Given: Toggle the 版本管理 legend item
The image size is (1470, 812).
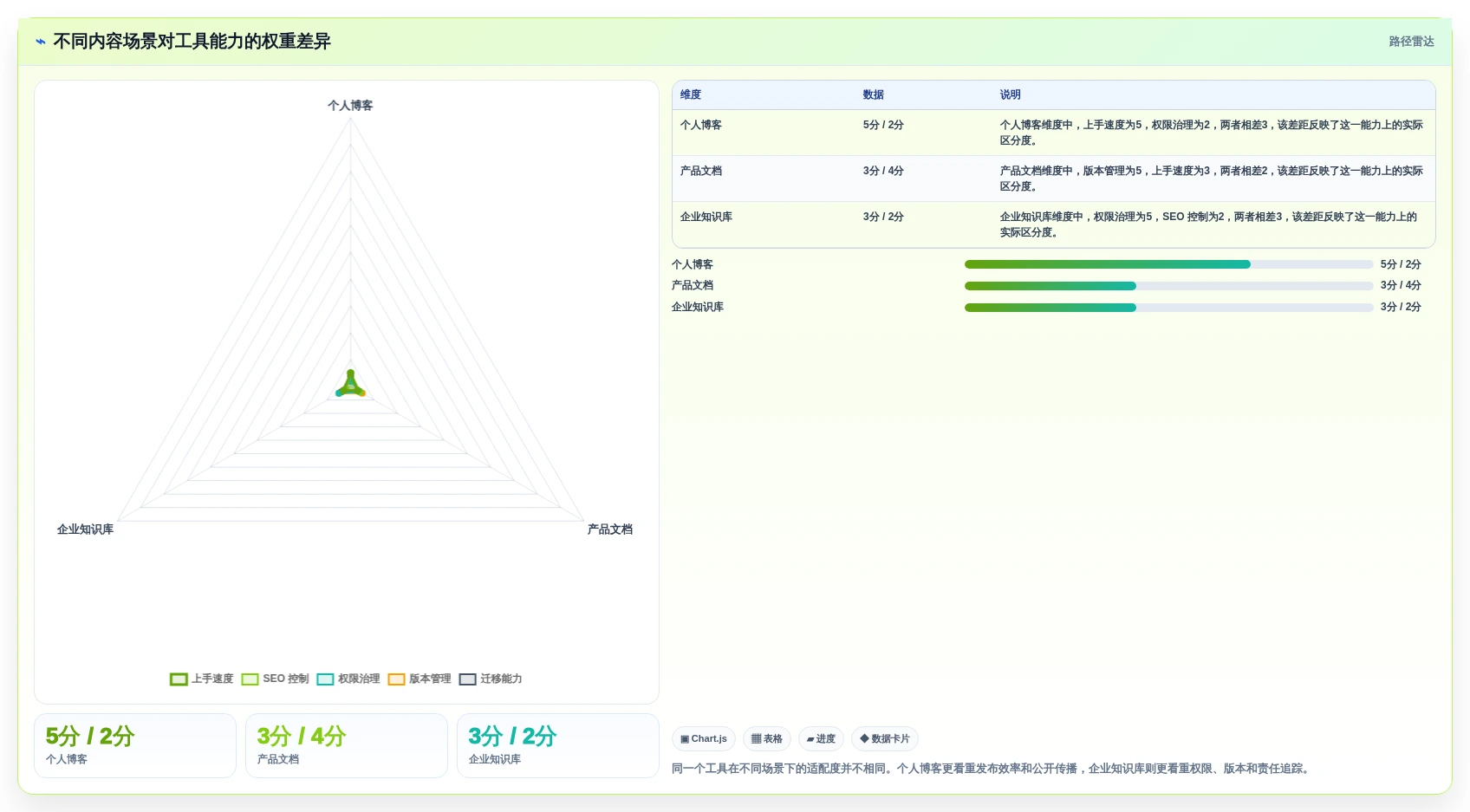Looking at the screenshot, I should pos(420,679).
